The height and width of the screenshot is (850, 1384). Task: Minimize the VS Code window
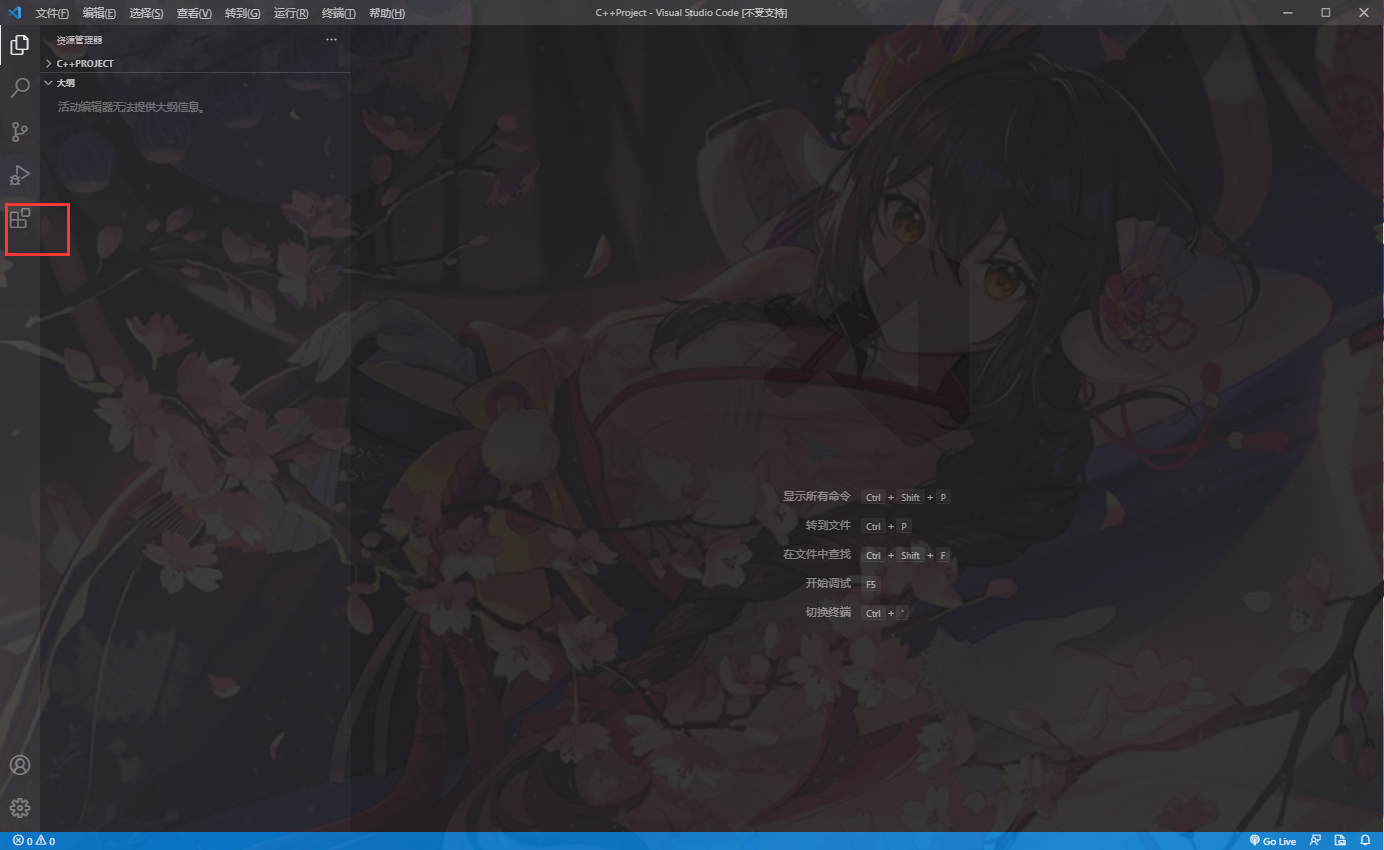(1290, 13)
